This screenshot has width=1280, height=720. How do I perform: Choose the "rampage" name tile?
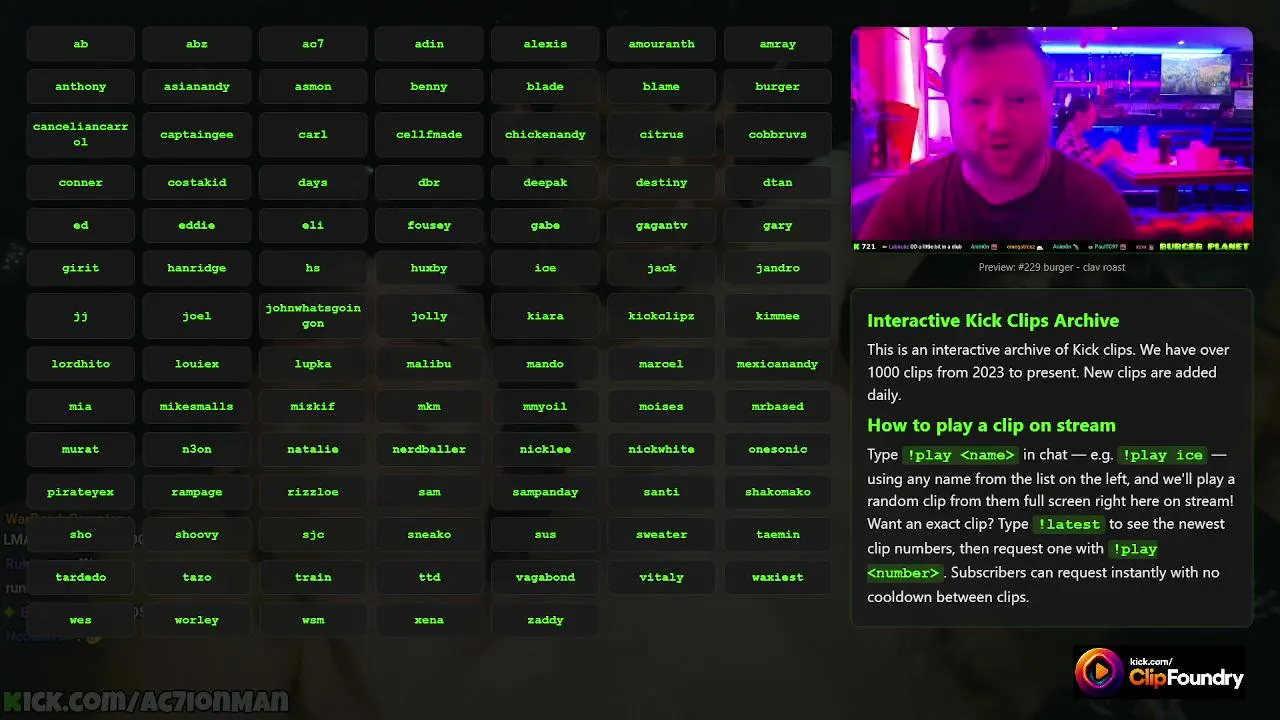point(197,492)
